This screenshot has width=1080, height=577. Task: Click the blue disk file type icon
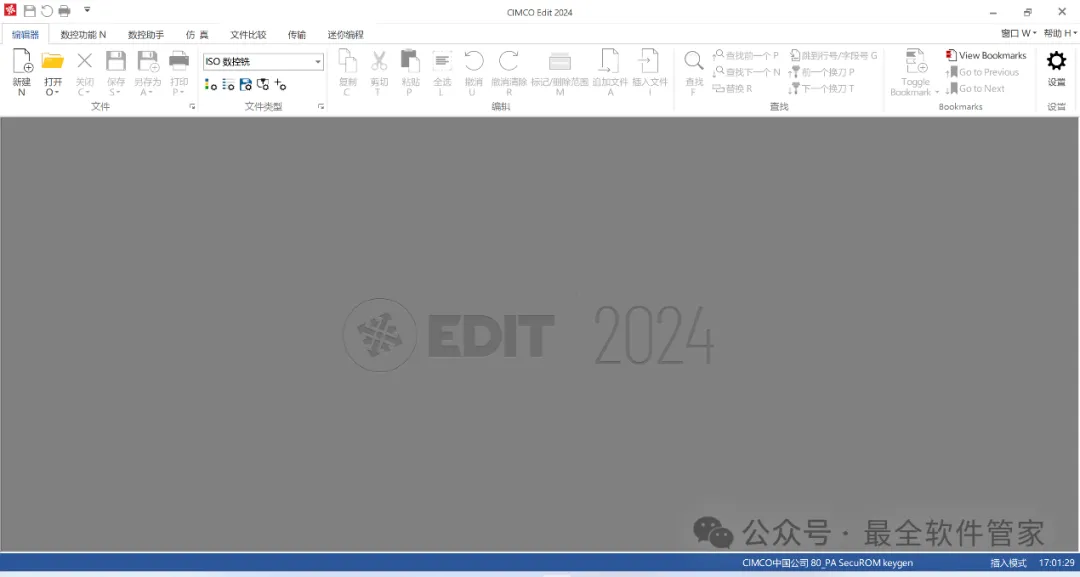[245, 85]
